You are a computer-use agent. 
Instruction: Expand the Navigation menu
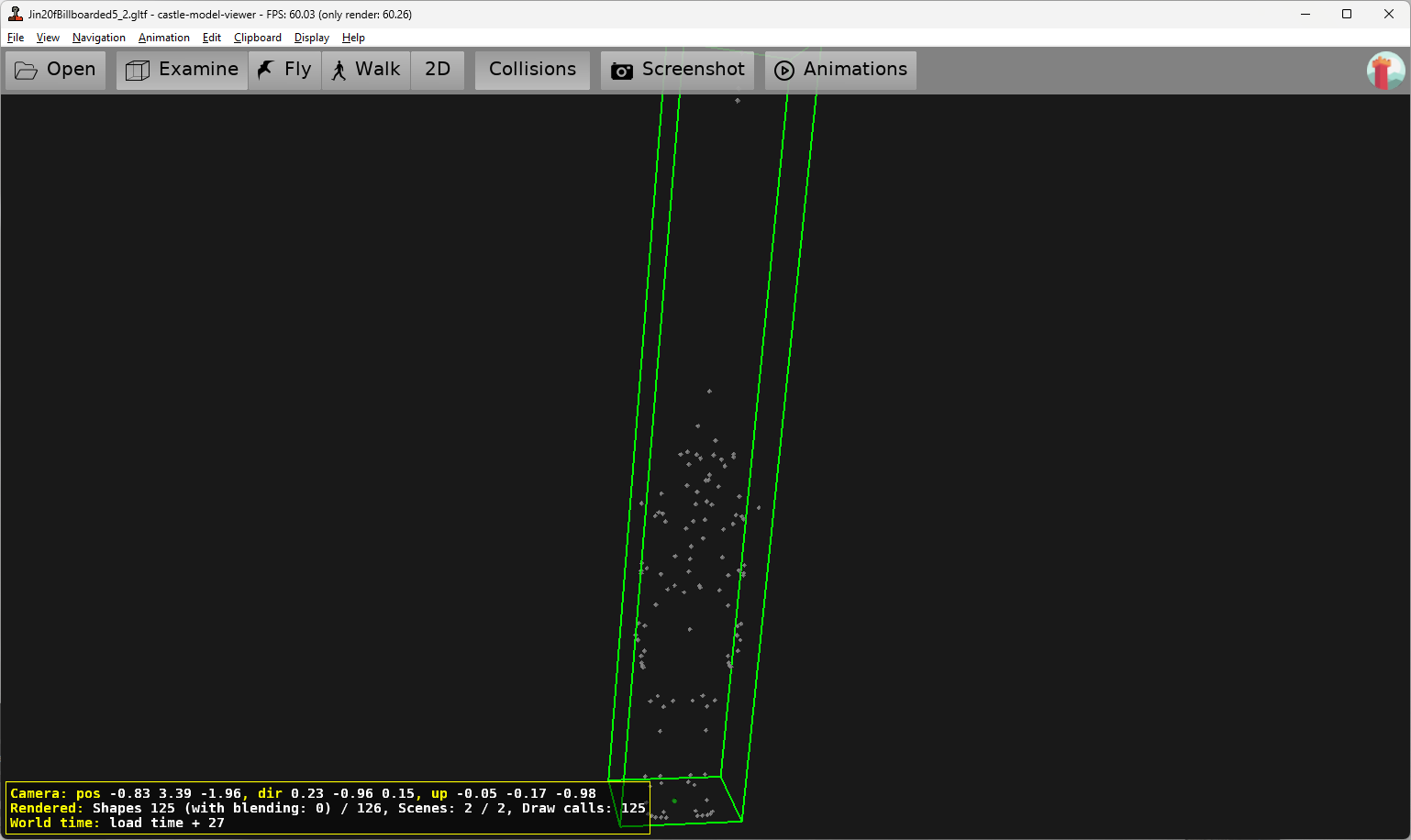point(98,38)
